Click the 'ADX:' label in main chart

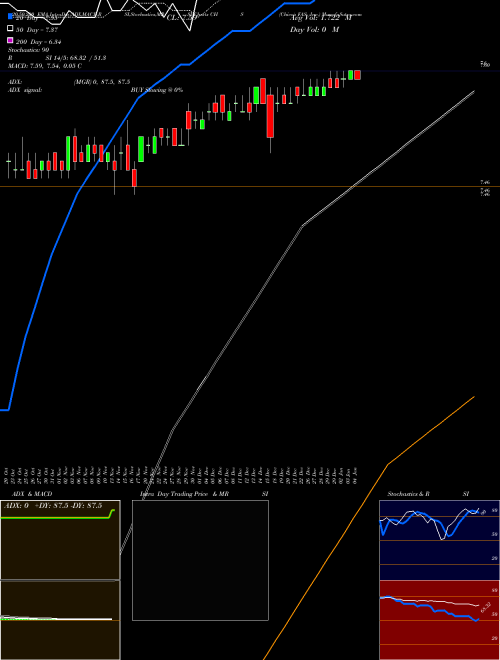pos(15,82)
